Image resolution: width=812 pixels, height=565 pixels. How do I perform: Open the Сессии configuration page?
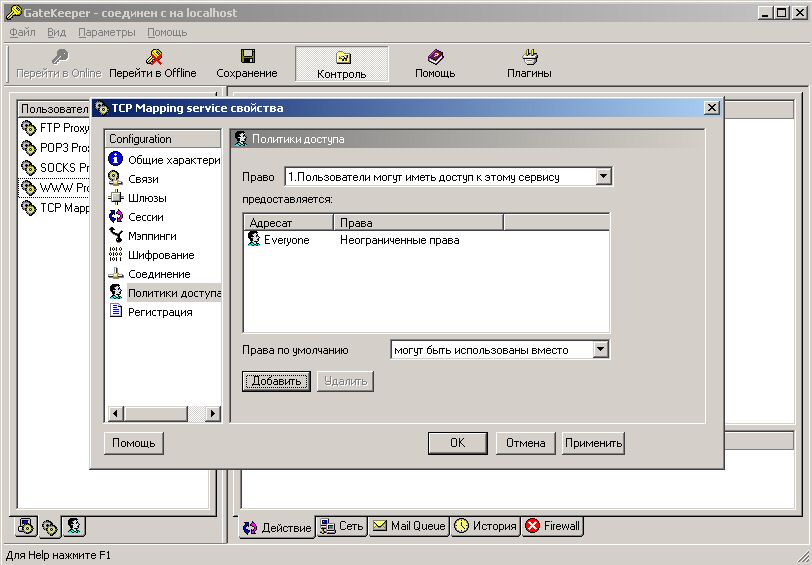136,217
